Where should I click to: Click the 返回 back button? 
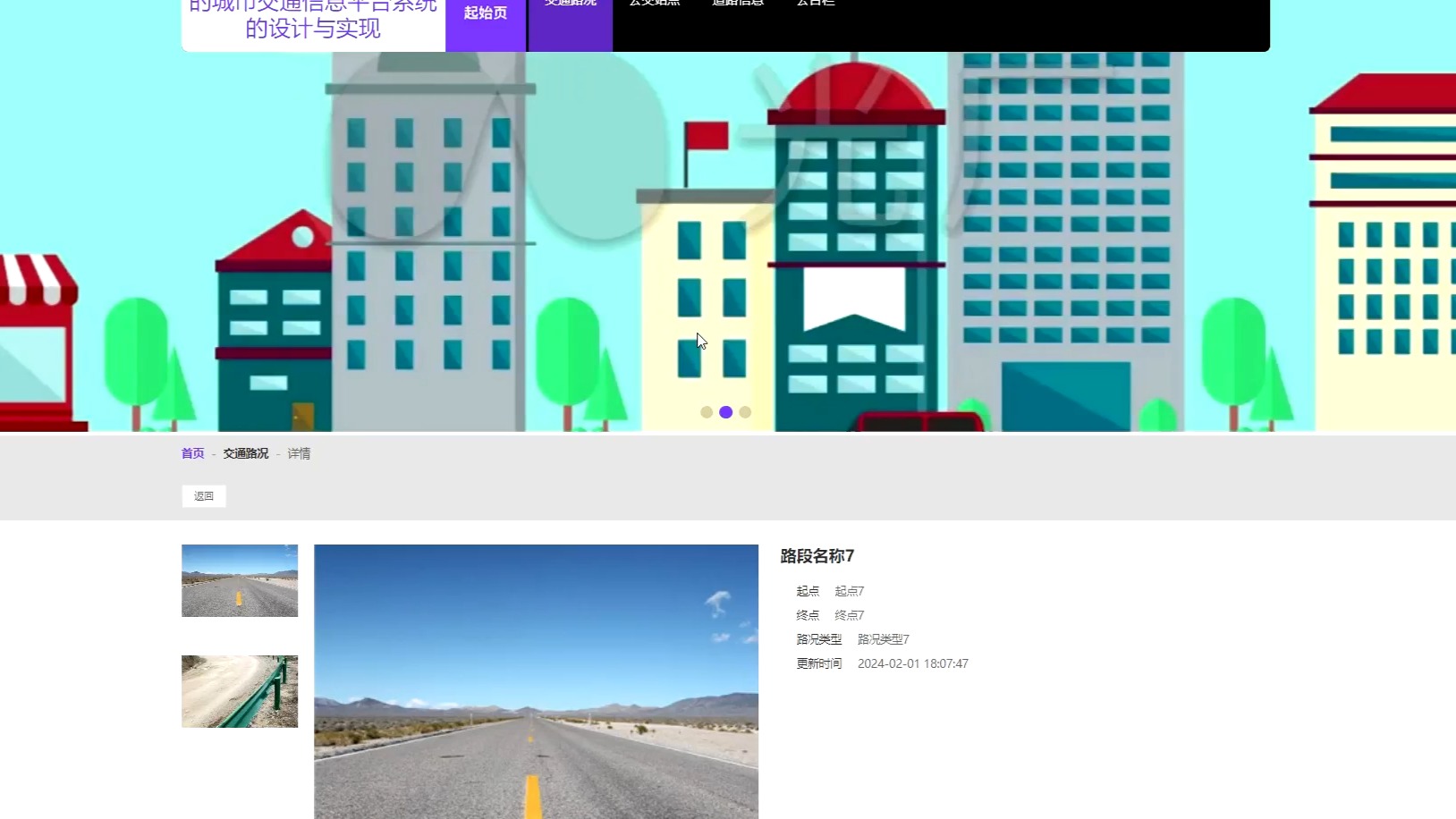click(204, 496)
